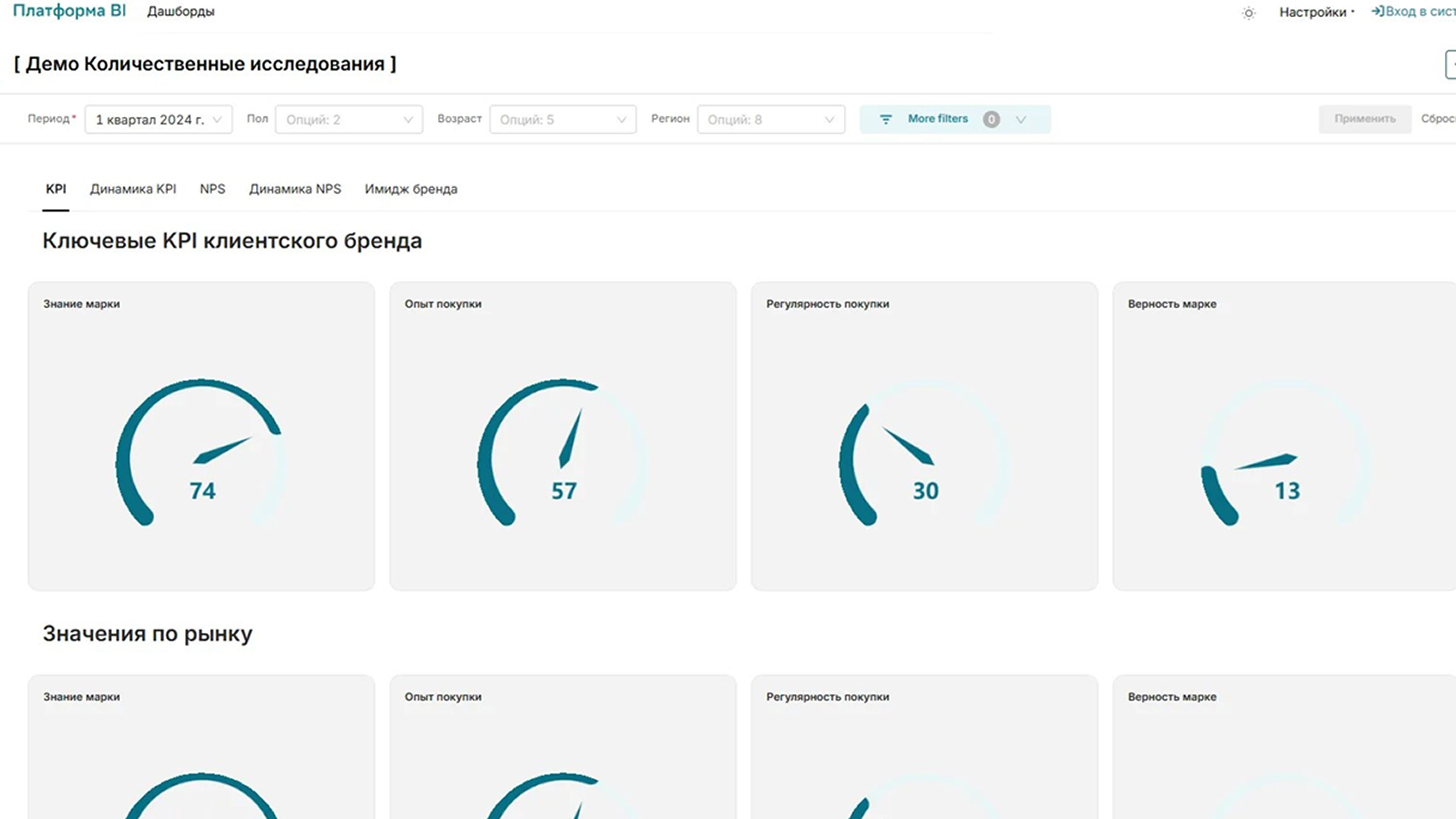Click the Знание марки gauge showing 74
Screen dimensions: 1456x819
point(201,452)
